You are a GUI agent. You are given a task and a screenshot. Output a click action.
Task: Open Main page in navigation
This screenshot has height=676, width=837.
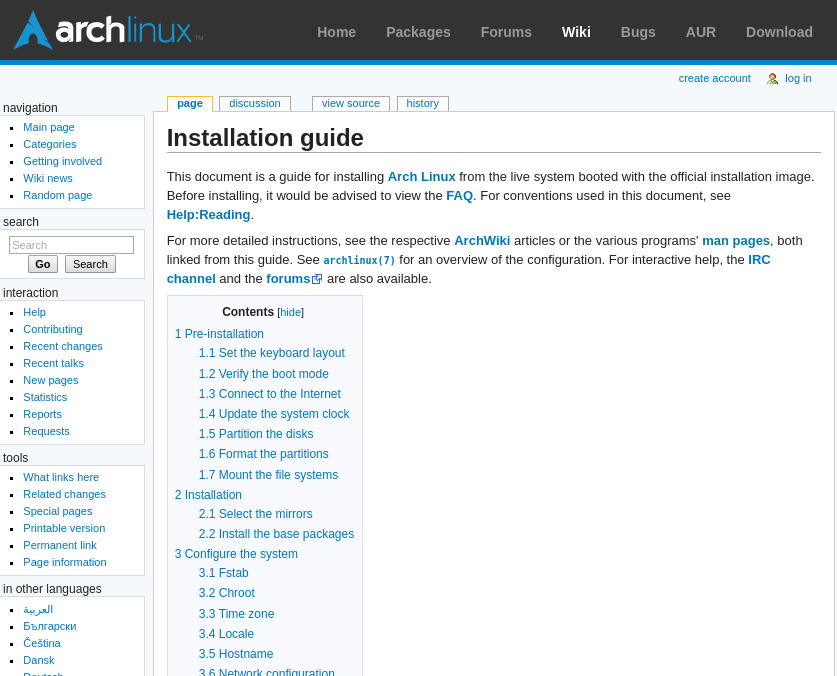point(49,127)
